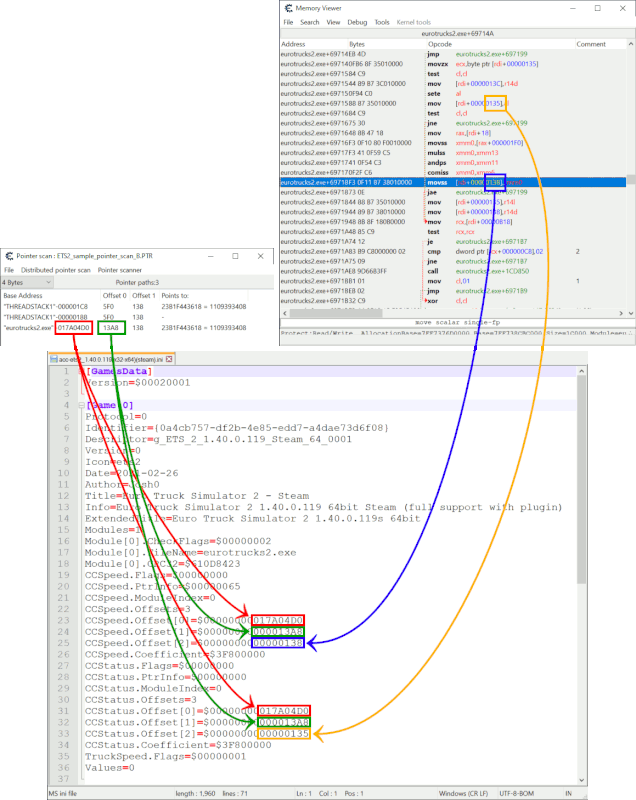Collapse the [Game 0] section fold marker
Viewport: 636px width, 800px height.
(81, 405)
